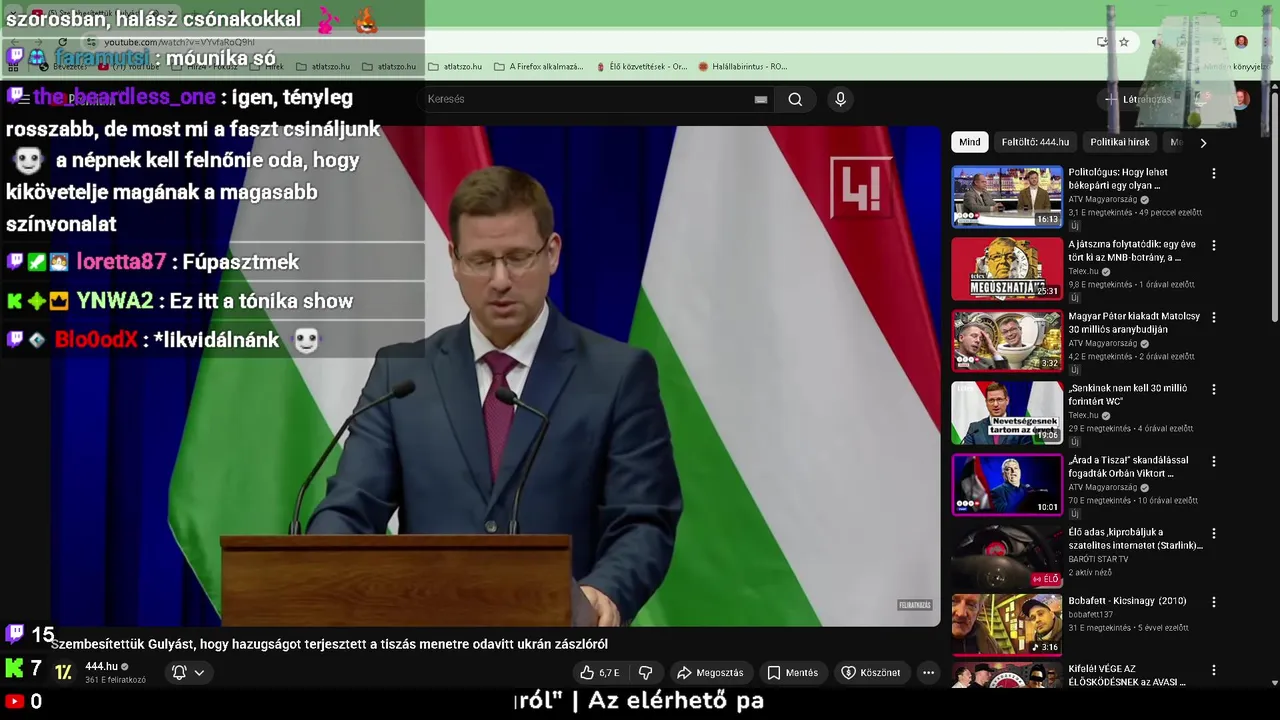This screenshot has height=720, width=1280.
Task: Click the YouTube page scrollbar
Action: (1274, 208)
